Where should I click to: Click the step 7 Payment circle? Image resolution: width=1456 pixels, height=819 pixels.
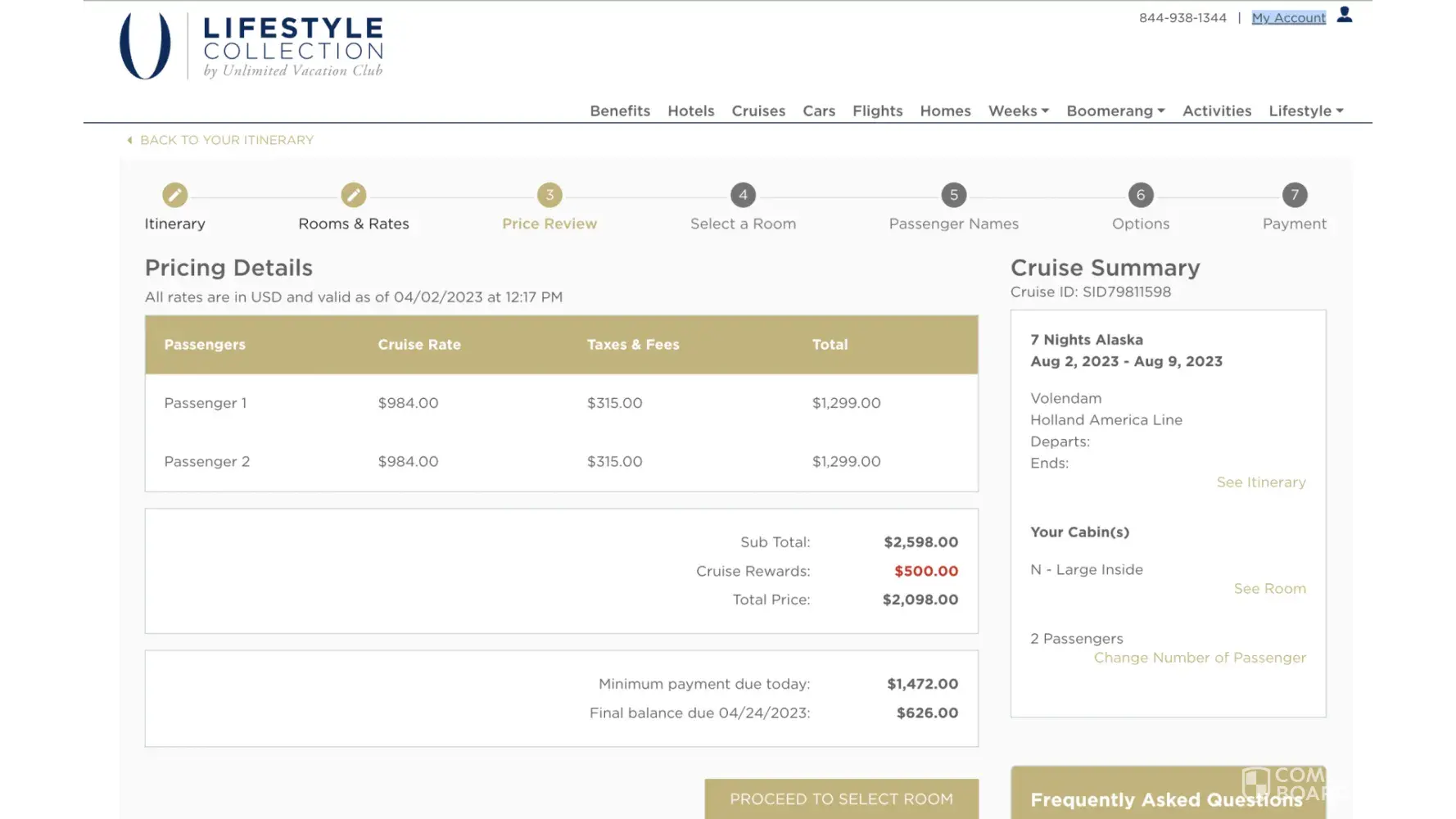pyautogui.click(x=1294, y=195)
